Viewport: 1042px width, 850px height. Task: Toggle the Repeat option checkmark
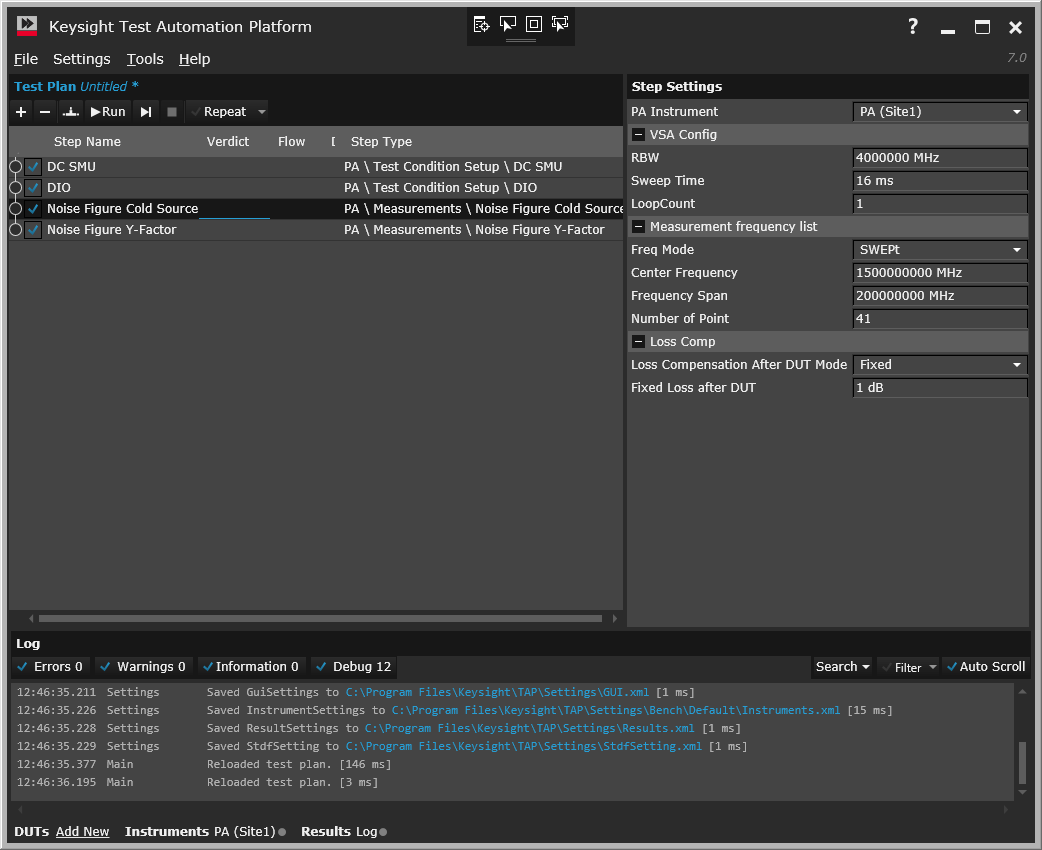[x=195, y=112]
